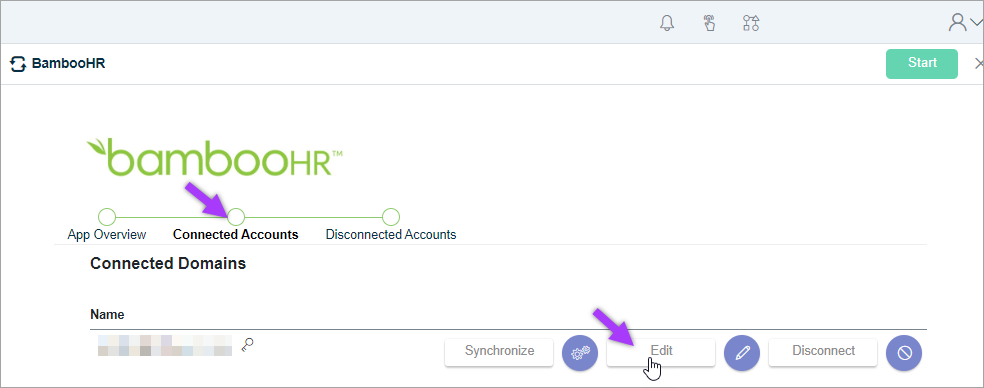Screen dimensions: 984x388
Task: Click the blurred connected domain name
Action: (165, 345)
